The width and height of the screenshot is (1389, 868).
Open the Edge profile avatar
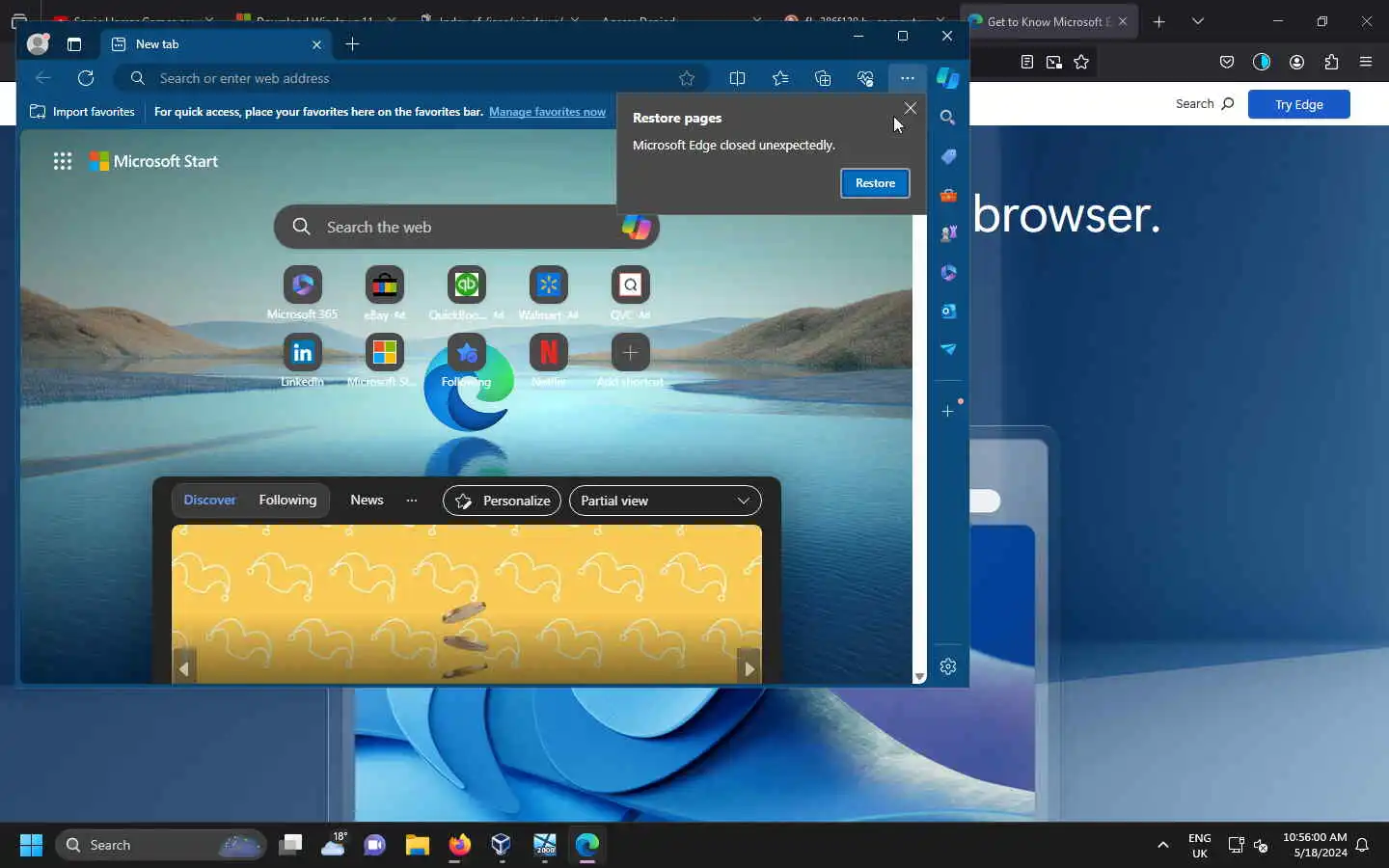pyautogui.click(x=38, y=43)
